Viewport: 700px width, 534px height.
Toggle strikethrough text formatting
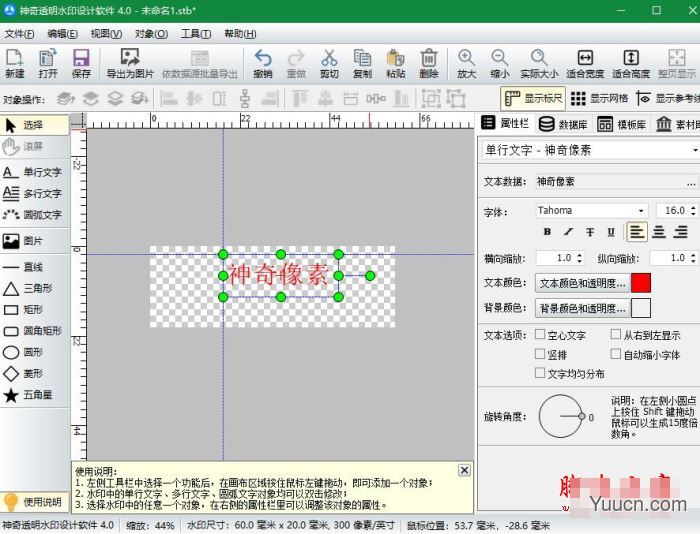tap(590, 232)
